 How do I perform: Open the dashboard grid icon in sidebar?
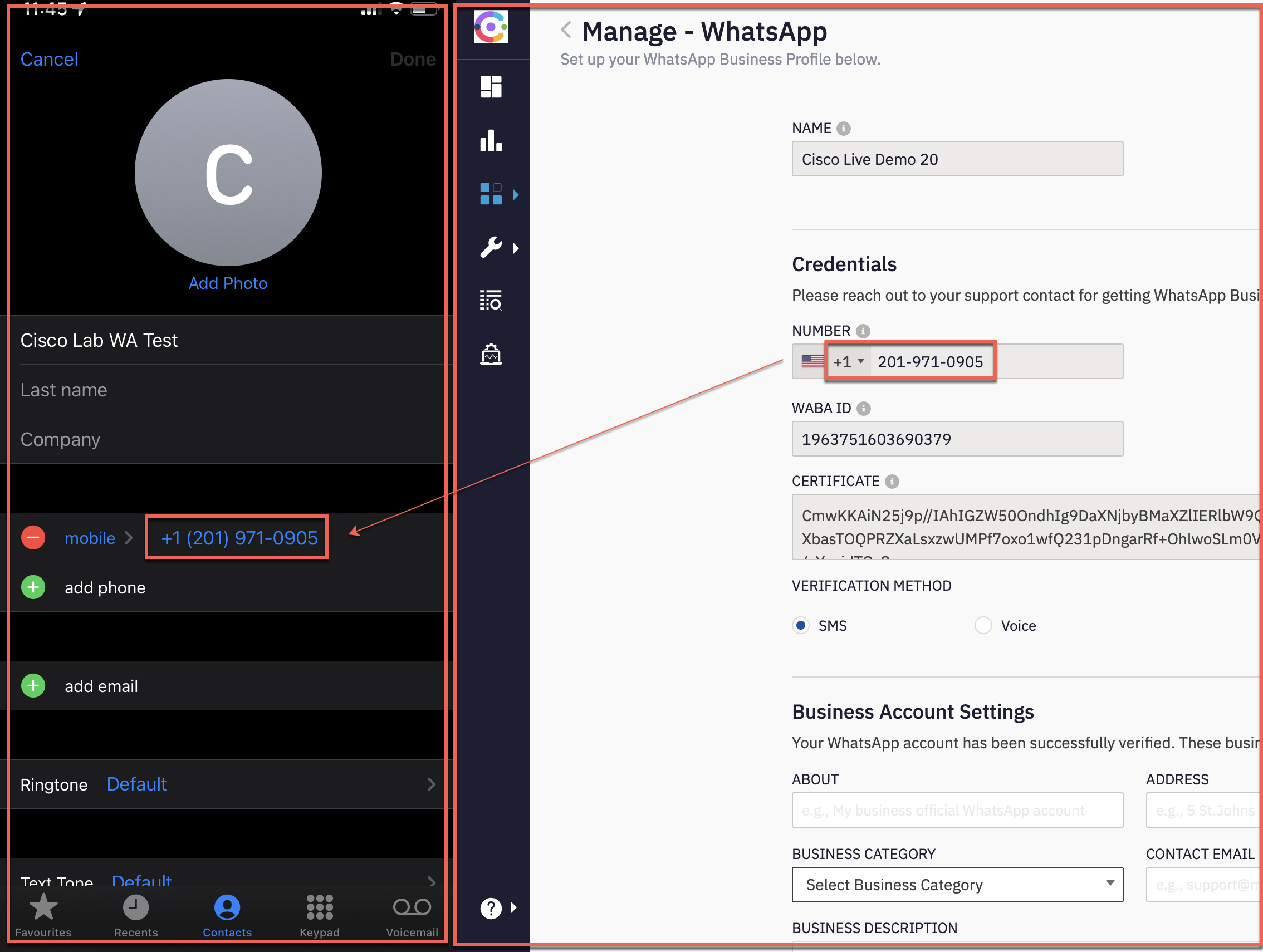pyautogui.click(x=491, y=87)
